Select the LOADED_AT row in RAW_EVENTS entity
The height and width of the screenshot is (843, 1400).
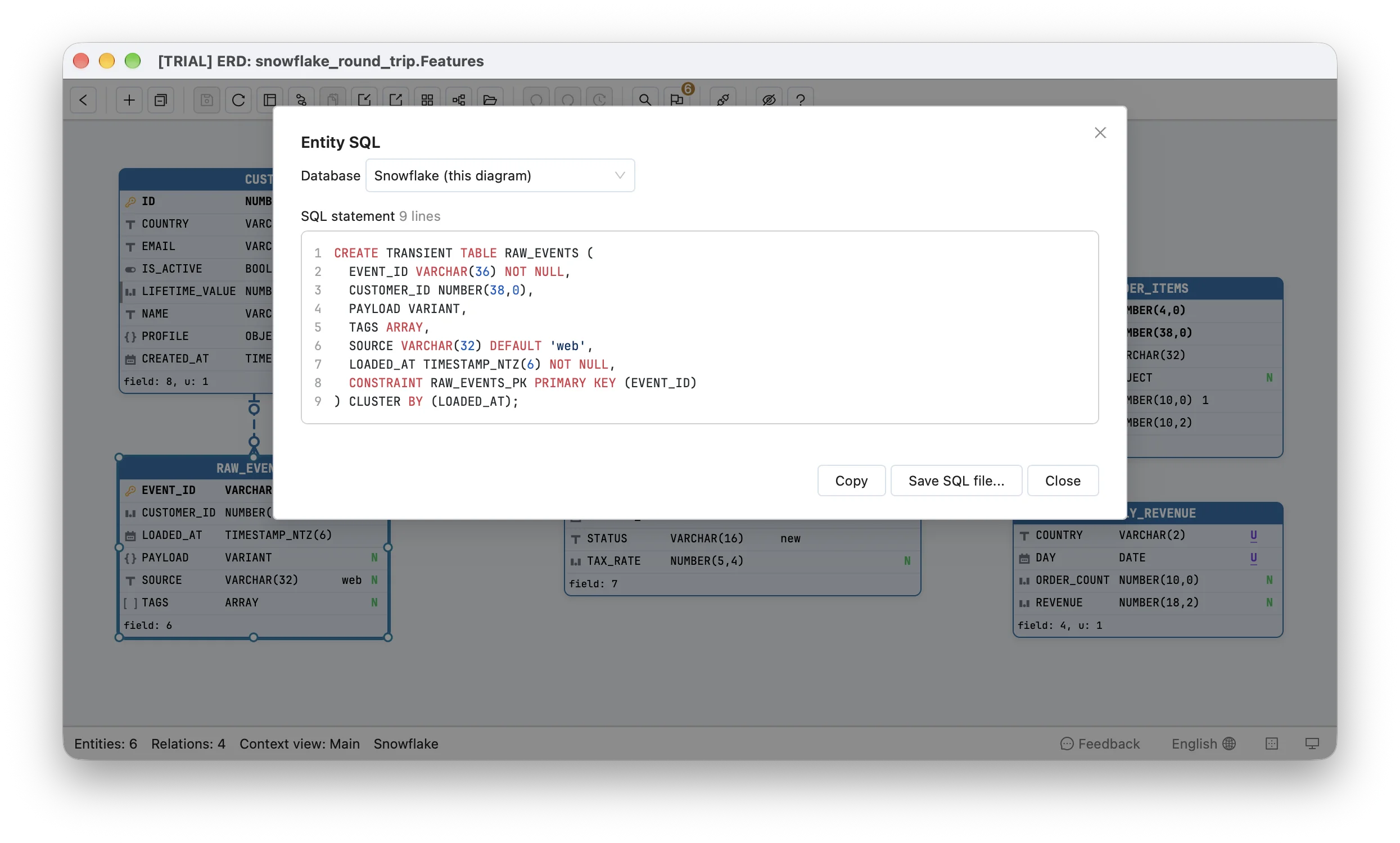(254, 534)
